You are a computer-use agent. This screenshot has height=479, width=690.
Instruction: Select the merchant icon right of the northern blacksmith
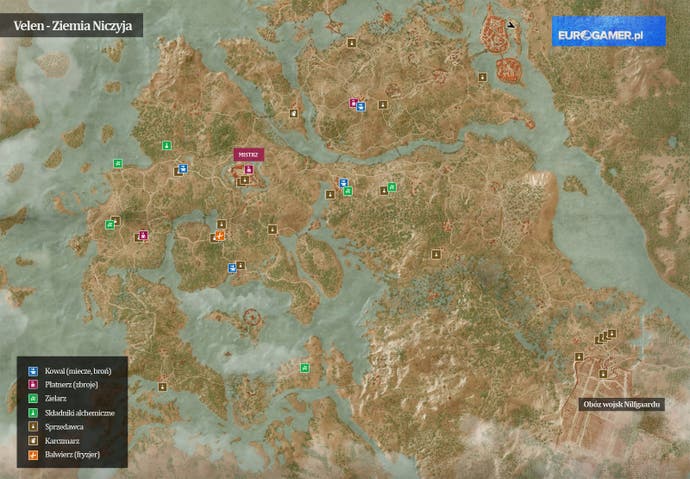(383, 105)
